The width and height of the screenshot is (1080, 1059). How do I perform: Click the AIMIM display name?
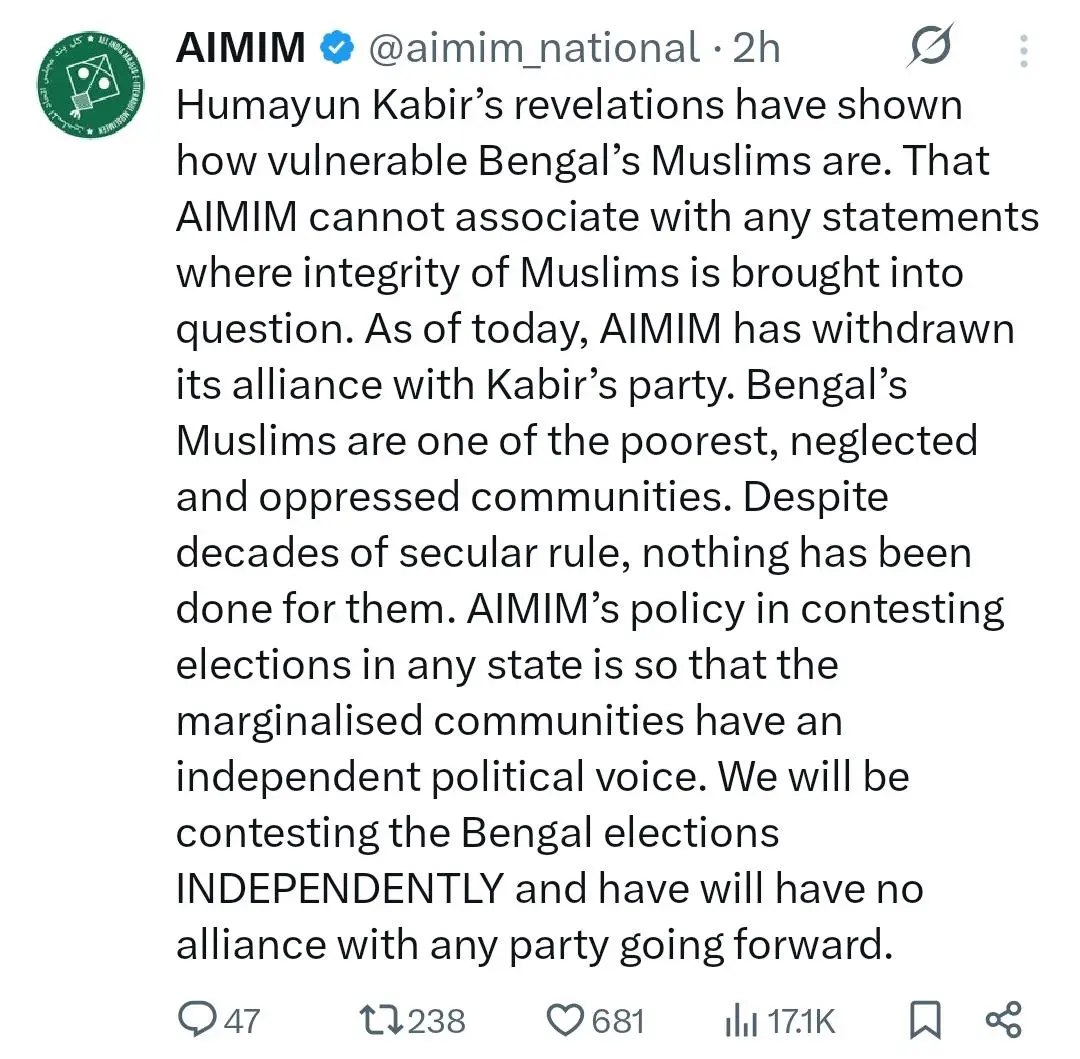[240, 48]
